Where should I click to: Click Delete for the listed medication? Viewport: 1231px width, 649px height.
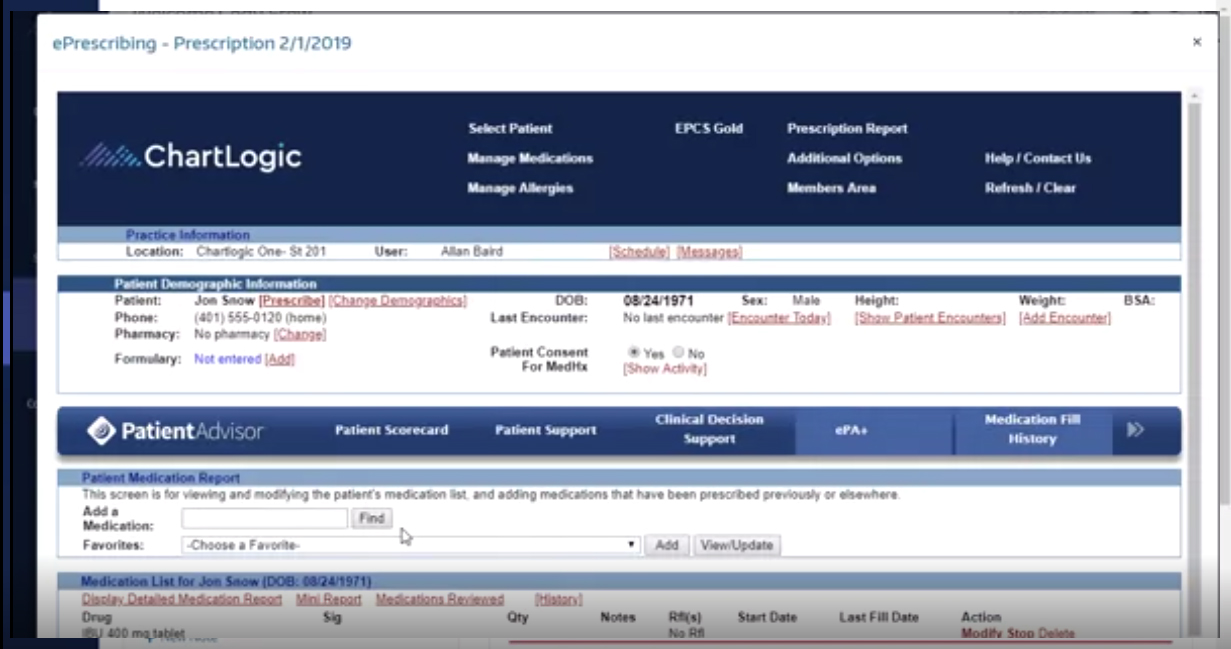tap(1056, 633)
